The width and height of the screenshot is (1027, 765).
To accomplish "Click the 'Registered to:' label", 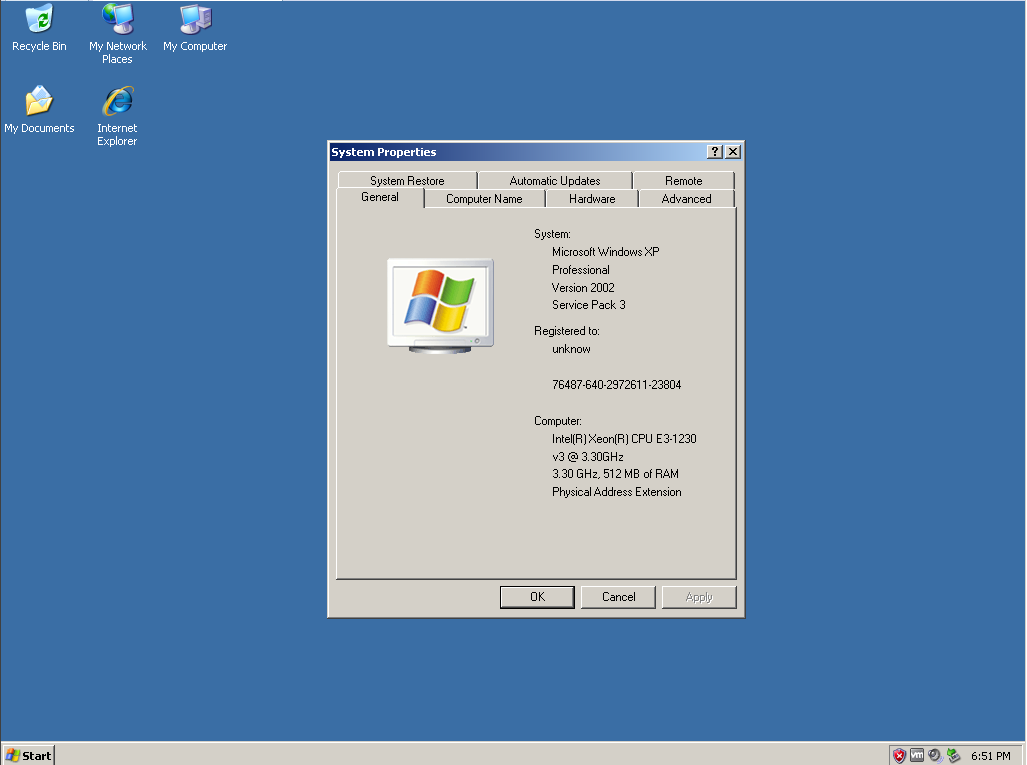I will point(567,331).
